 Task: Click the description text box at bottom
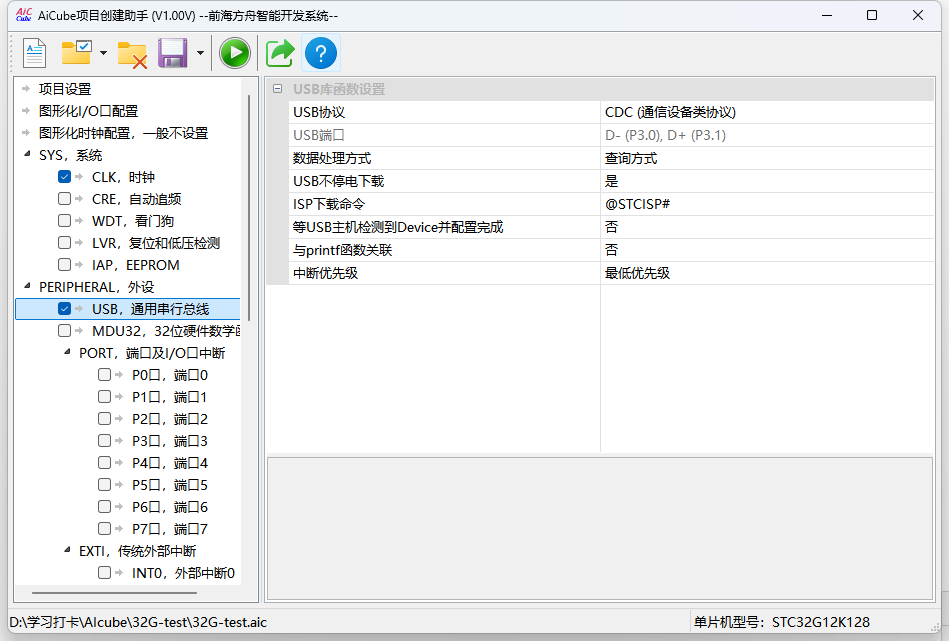(600, 528)
